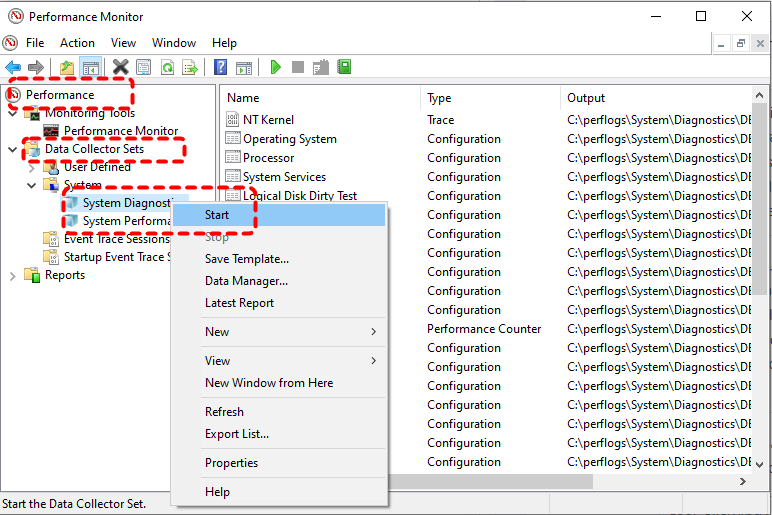This screenshot has height=515, width=772.
Task: Click the green Start data collector toolbar icon
Action: [275, 67]
